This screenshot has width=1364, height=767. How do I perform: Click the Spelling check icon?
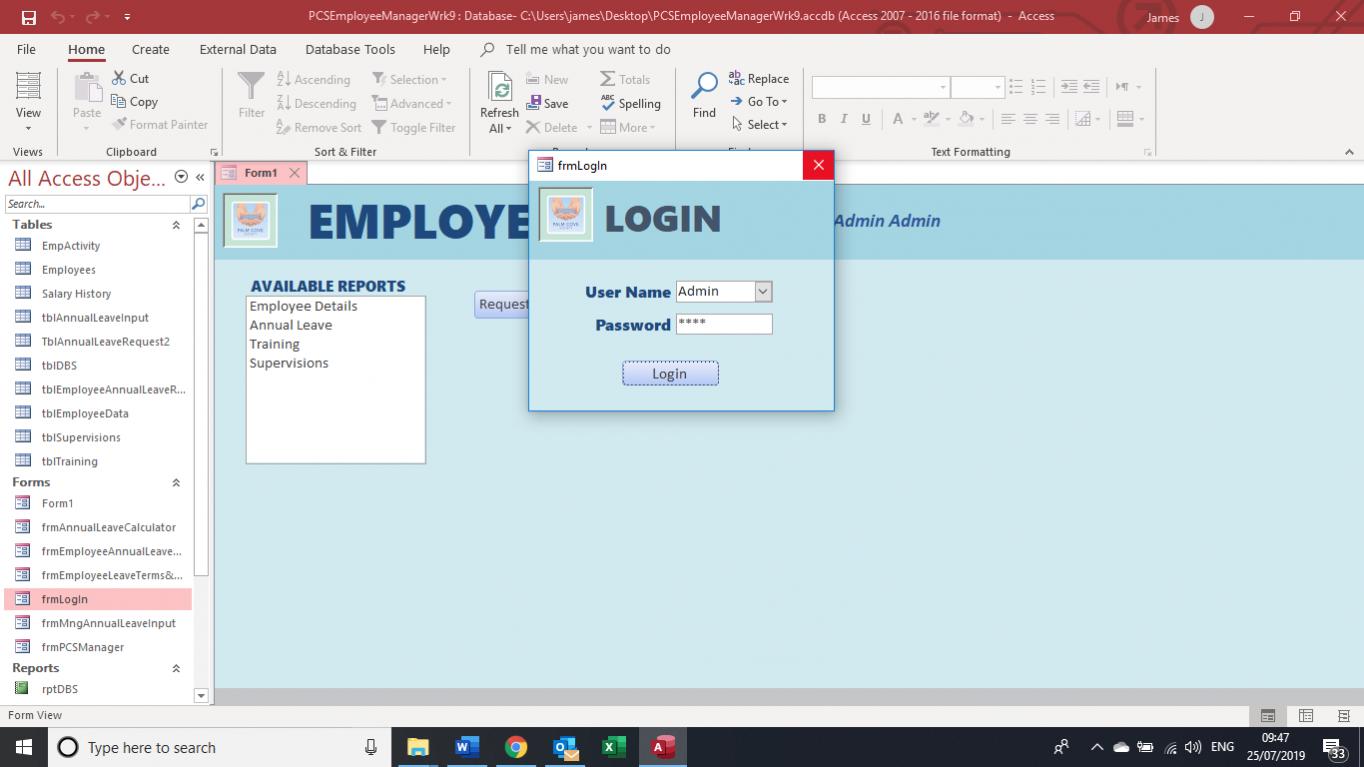[608, 103]
